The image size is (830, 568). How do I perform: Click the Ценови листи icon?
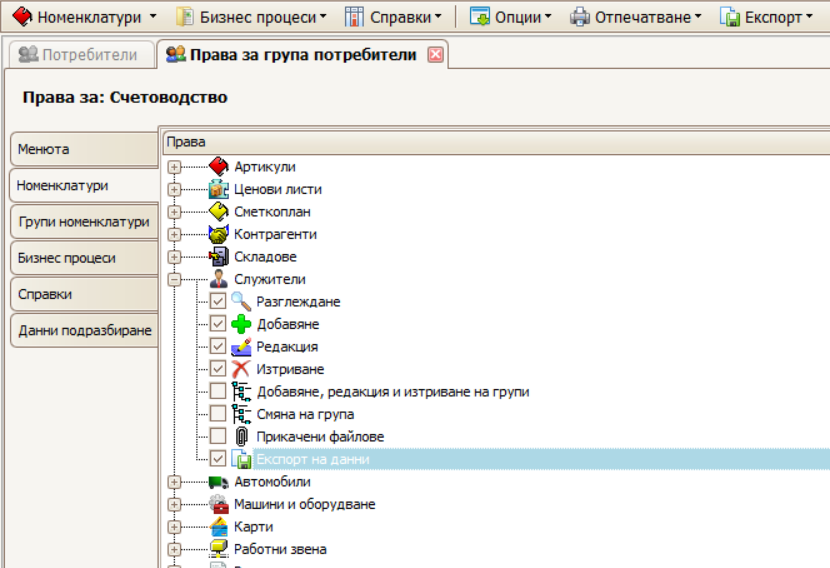pyautogui.click(x=218, y=189)
